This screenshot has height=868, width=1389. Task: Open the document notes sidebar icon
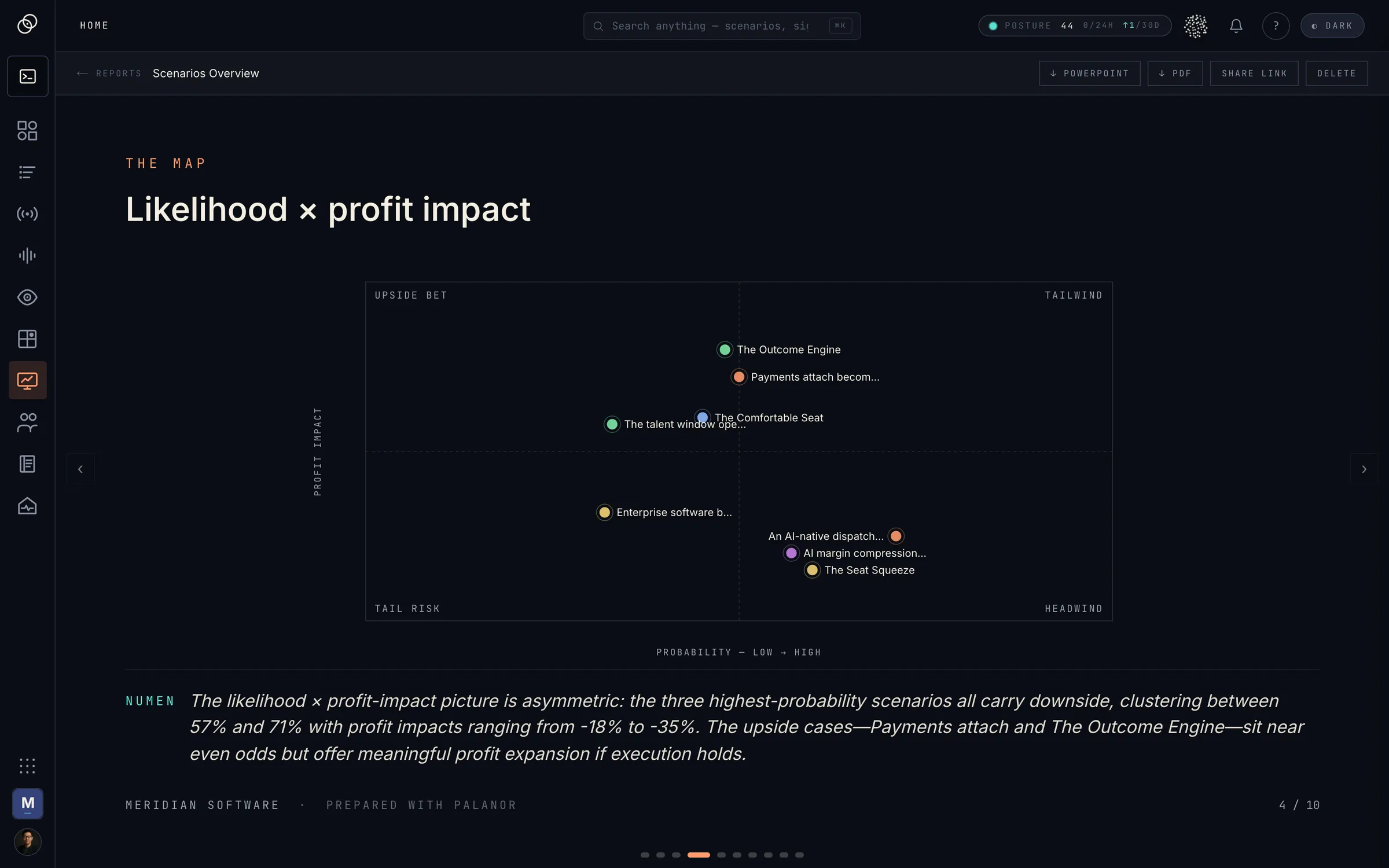[27, 464]
